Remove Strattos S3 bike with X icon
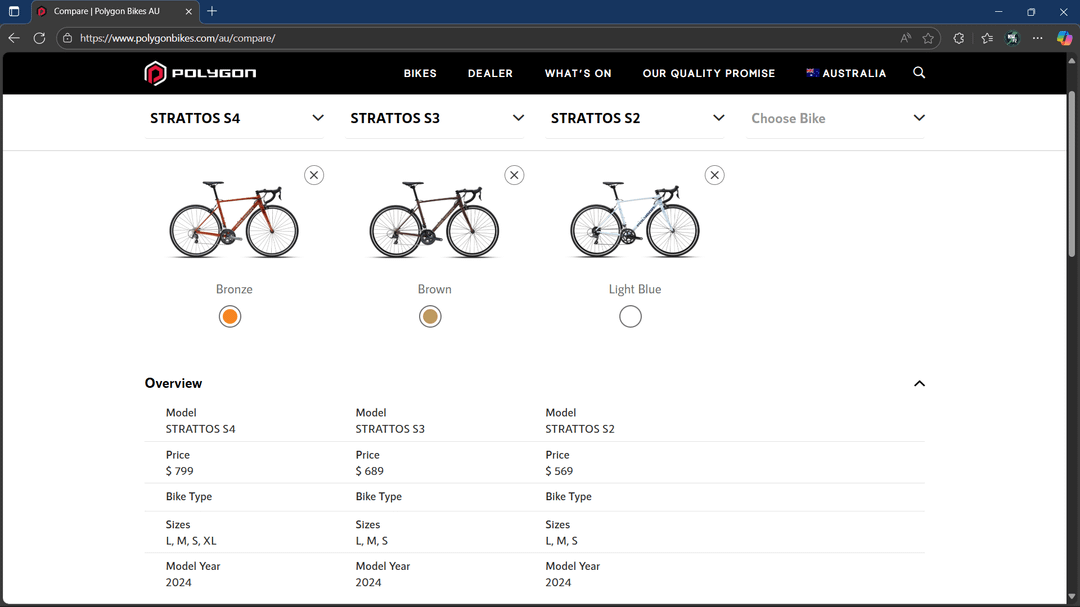The width and height of the screenshot is (1080, 607). 515,175
